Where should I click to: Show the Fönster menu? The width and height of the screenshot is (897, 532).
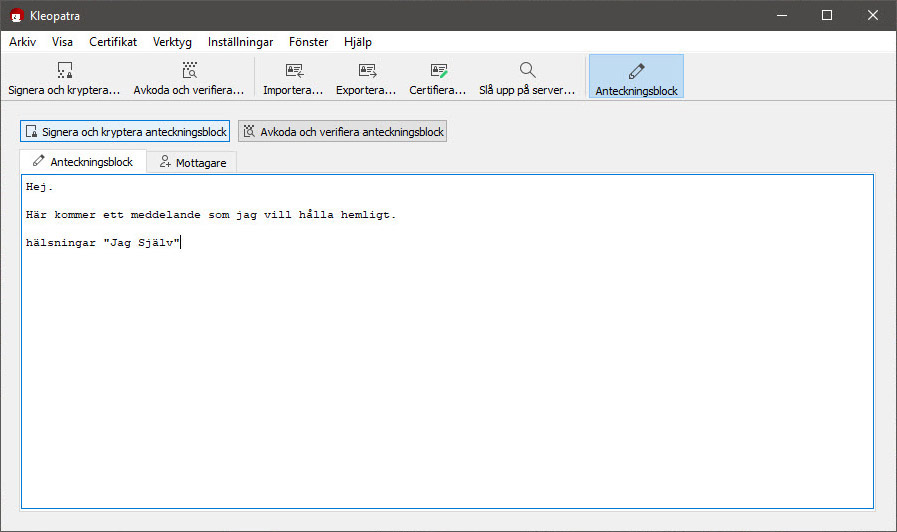click(x=308, y=42)
